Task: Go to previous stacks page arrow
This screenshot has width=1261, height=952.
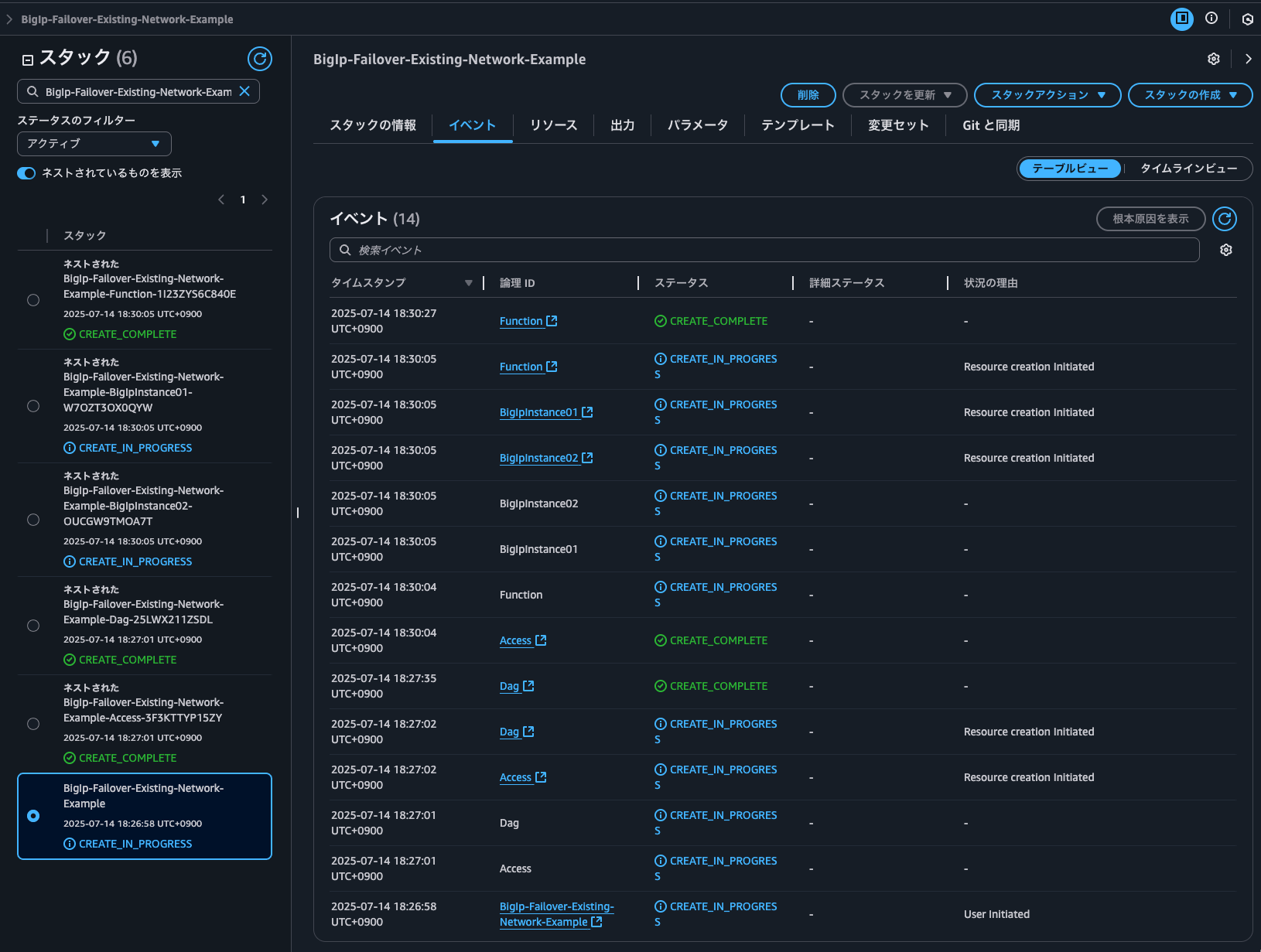Action: (221, 200)
